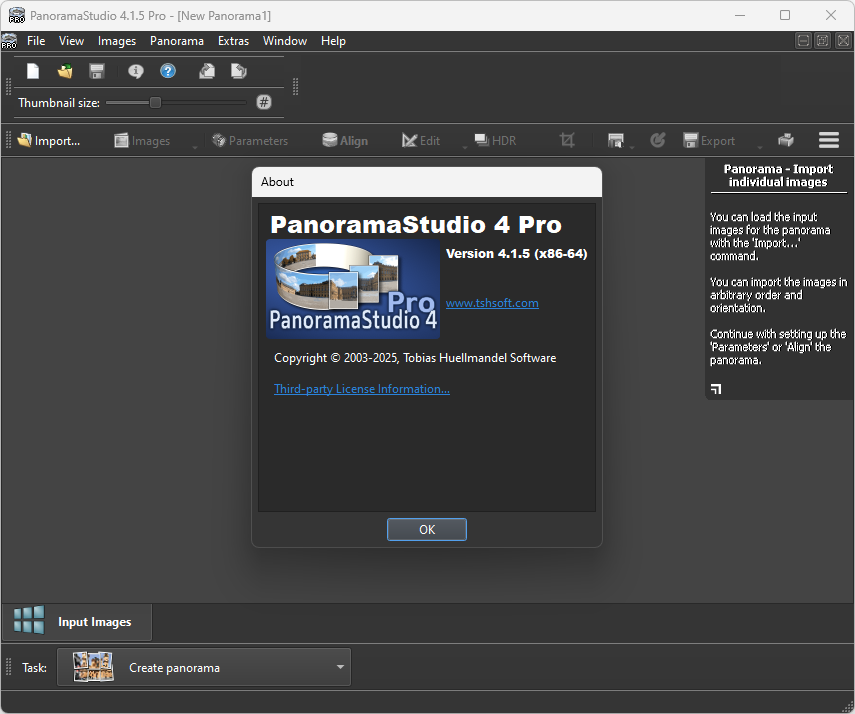Expand the dropdown arrow next to Export

point(760,147)
